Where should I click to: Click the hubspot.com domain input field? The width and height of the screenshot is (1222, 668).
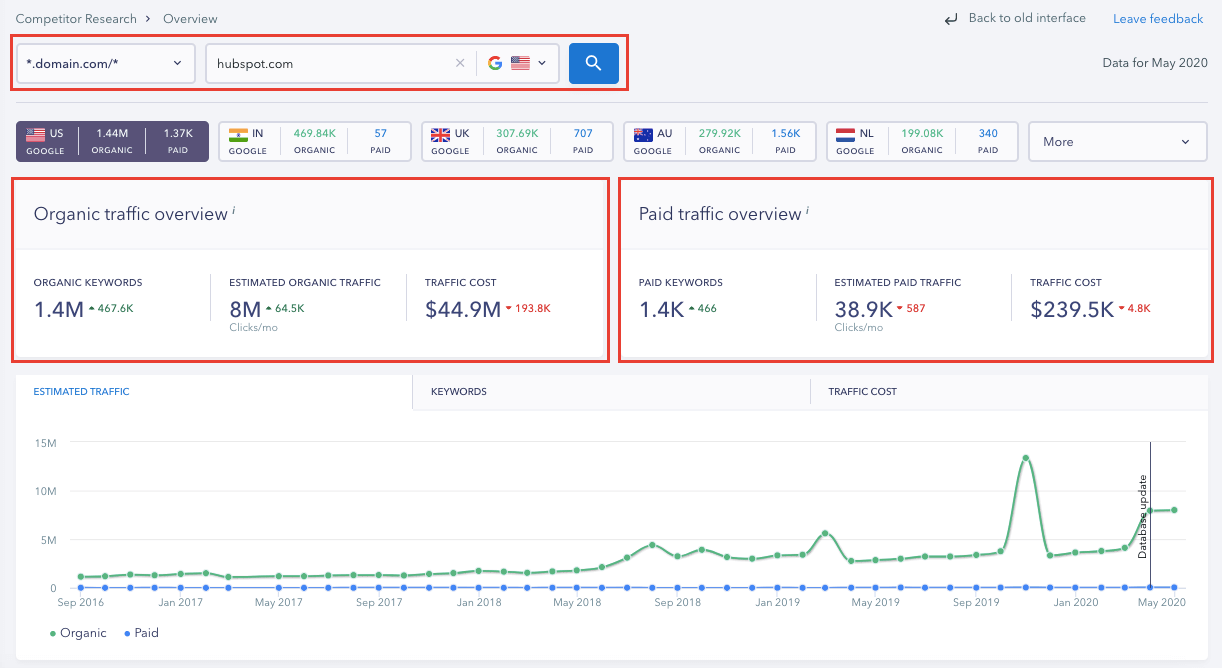coord(330,63)
